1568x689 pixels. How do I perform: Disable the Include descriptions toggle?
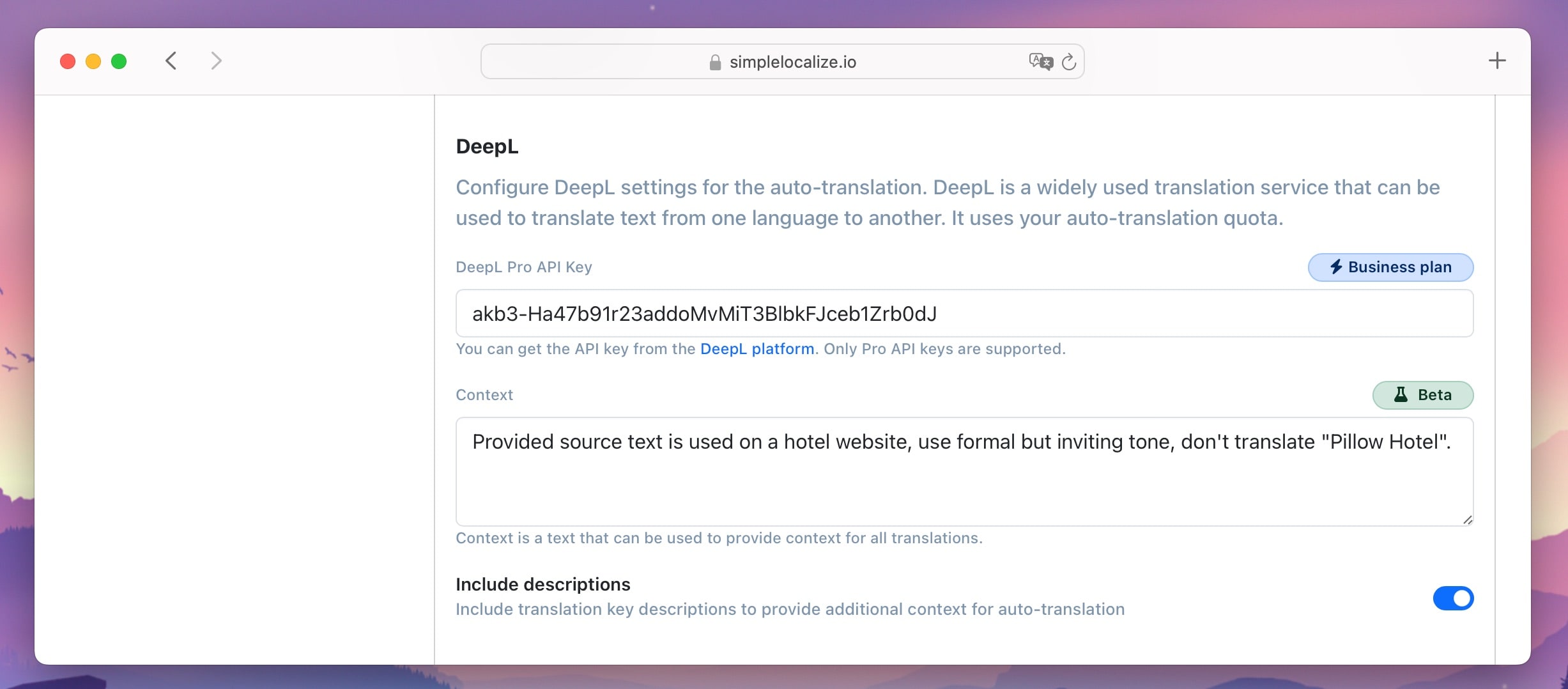[1453, 598]
